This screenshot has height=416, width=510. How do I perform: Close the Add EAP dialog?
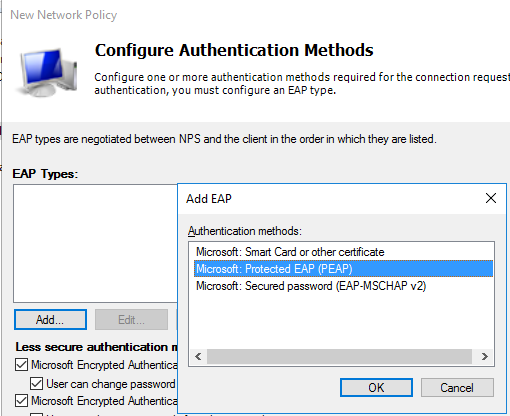coord(491,198)
